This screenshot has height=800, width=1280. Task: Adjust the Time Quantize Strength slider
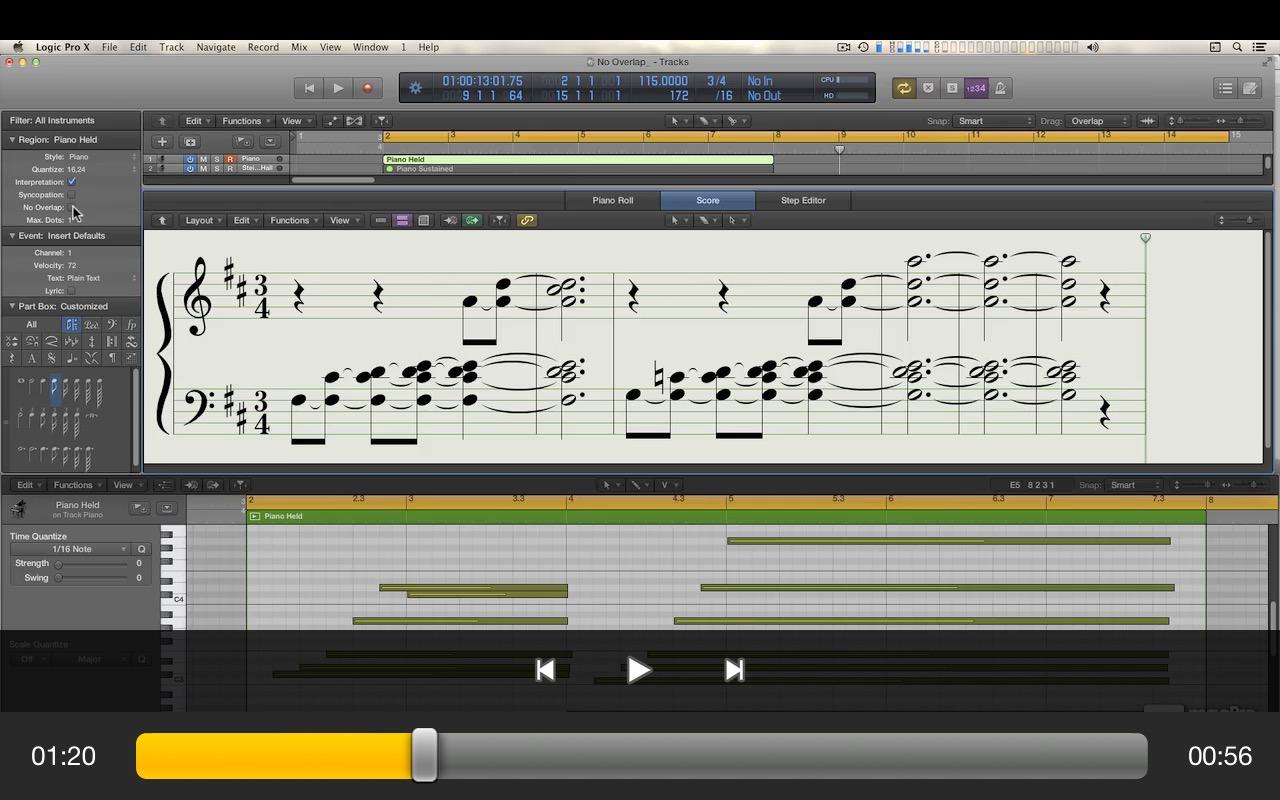(59, 564)
